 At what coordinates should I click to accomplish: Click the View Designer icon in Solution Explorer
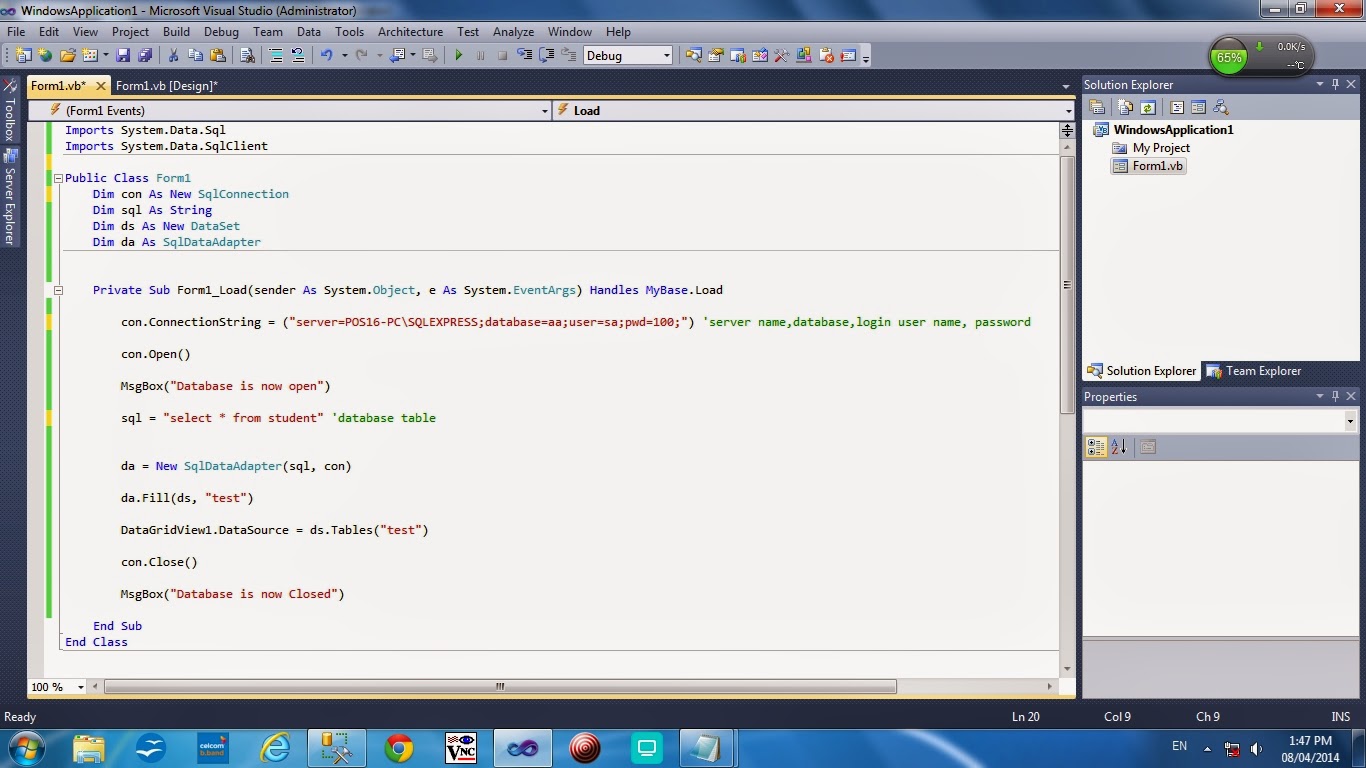1198,108
